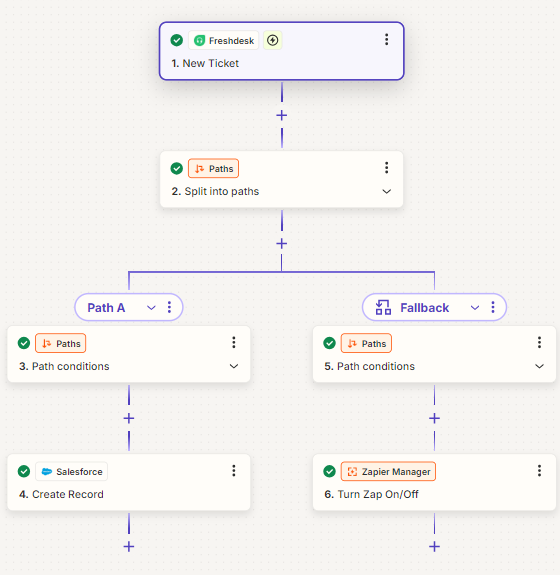Click the Freshdesk app badge in step 1
The width and height of the screenshot is (560, 575).
[223, 40]
